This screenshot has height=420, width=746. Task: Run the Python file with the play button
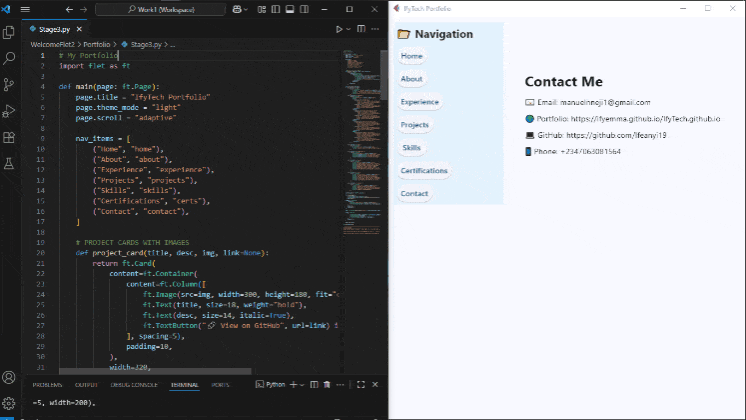click(339, 29)
